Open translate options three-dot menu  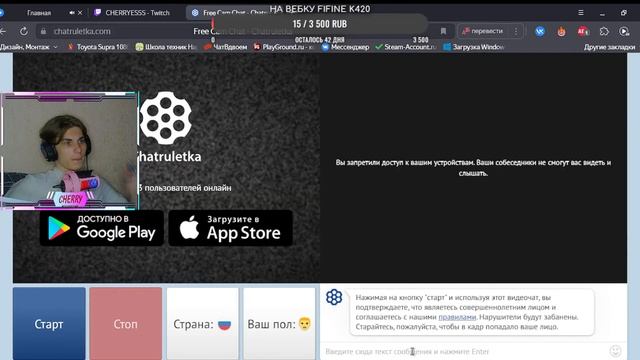[516, 31]
